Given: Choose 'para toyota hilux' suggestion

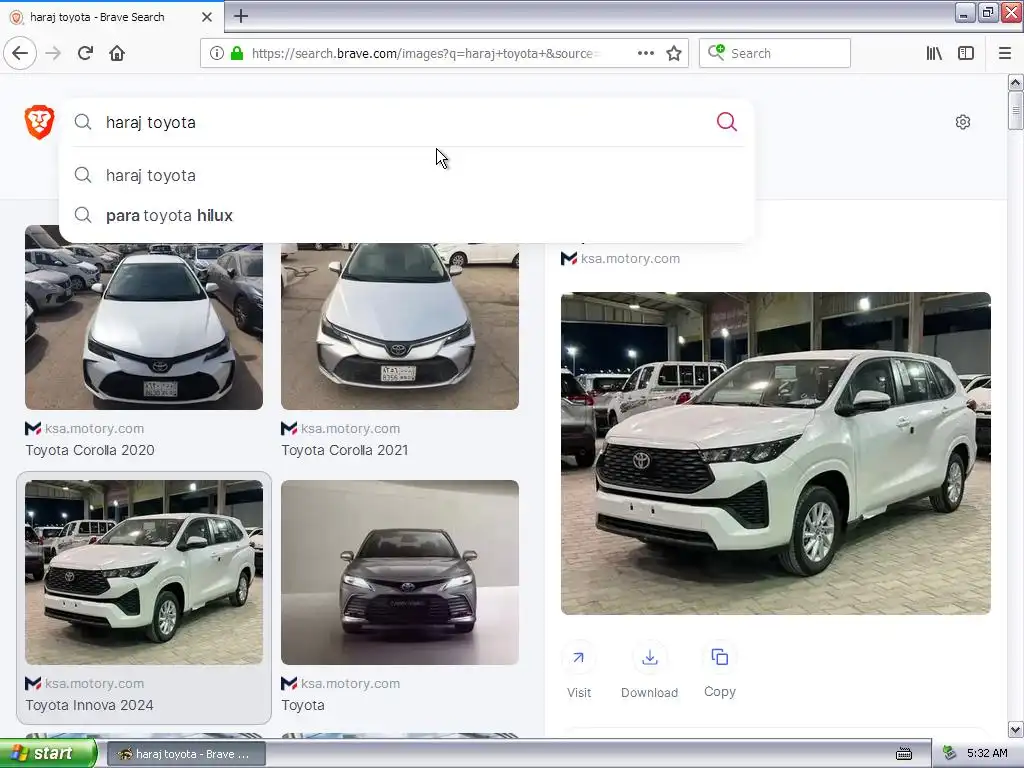Looking at the screenshot, I should click(x=407, y=215).
